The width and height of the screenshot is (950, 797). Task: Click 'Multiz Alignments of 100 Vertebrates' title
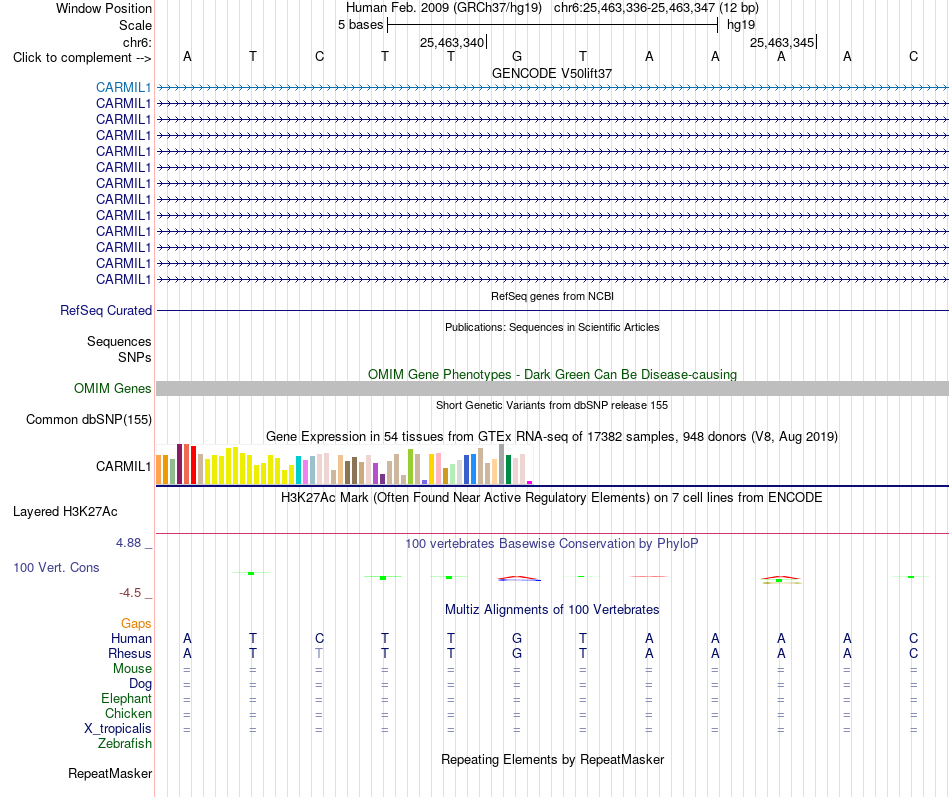552,609
